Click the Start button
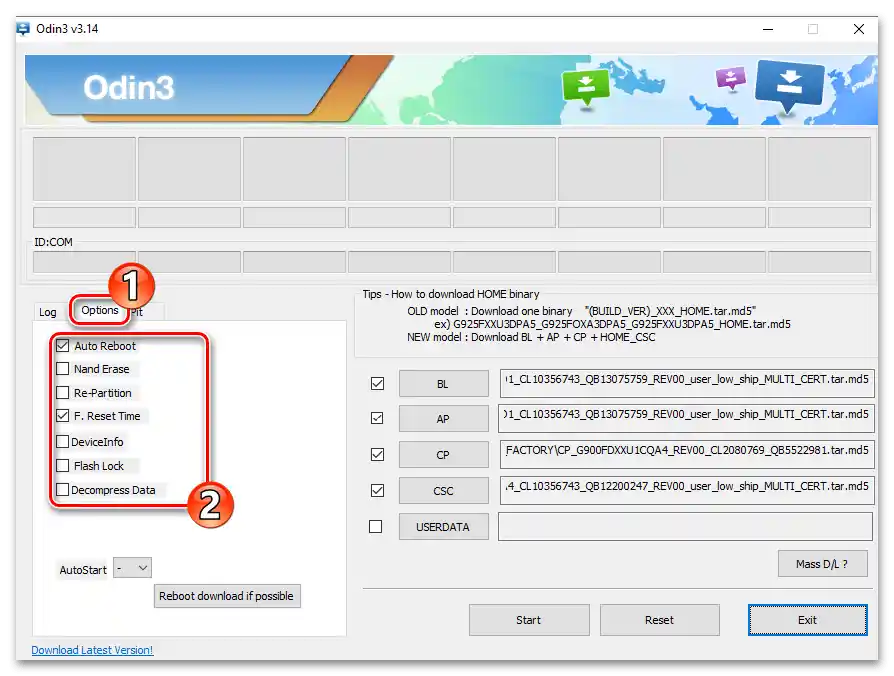Viewport: 894px width, 676px height. pos(529,620)
